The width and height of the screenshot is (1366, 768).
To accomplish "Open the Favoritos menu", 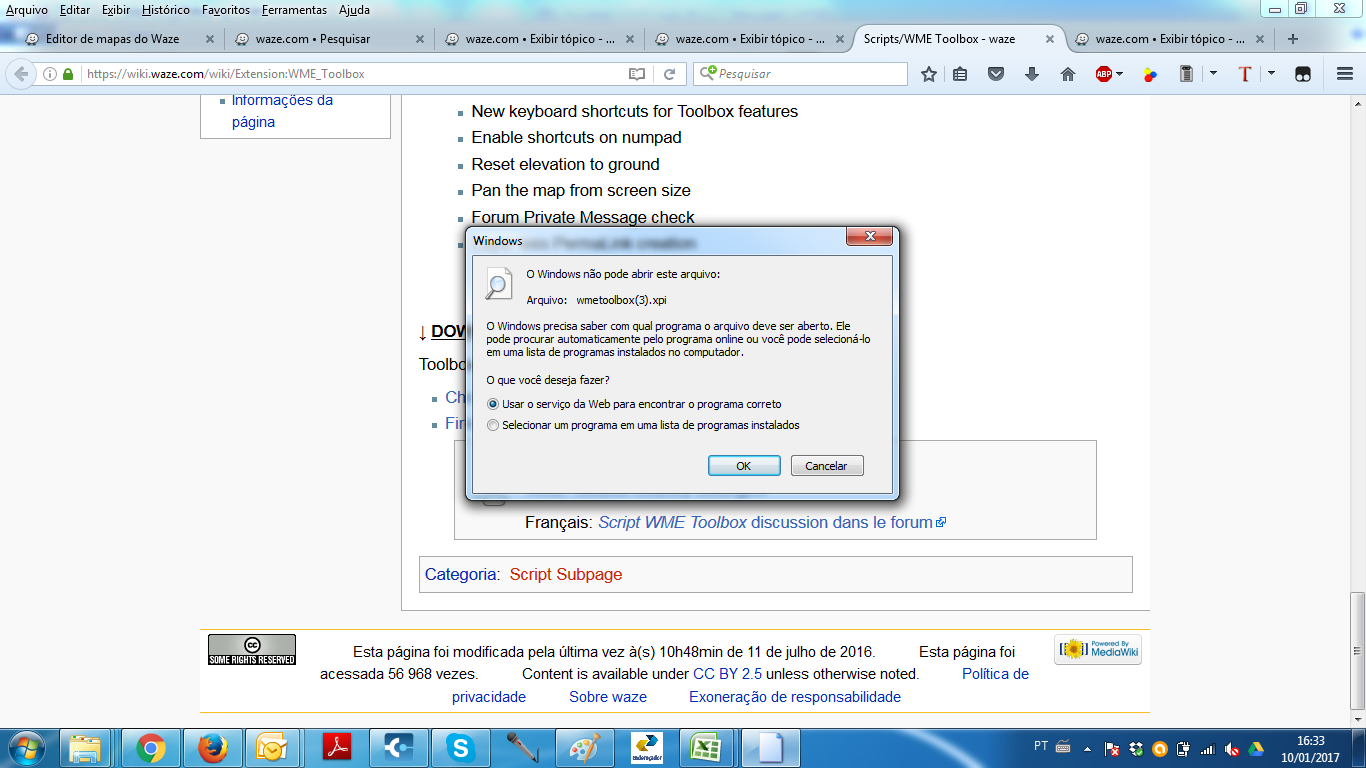I will coord(226,10).
